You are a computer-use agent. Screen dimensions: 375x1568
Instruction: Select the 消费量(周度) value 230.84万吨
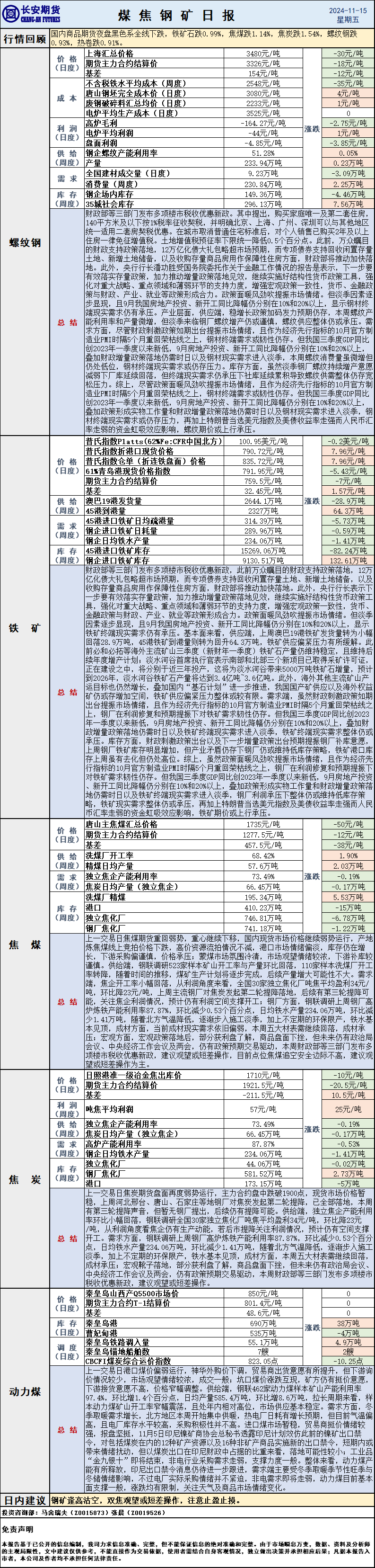(x=263, y=184)
